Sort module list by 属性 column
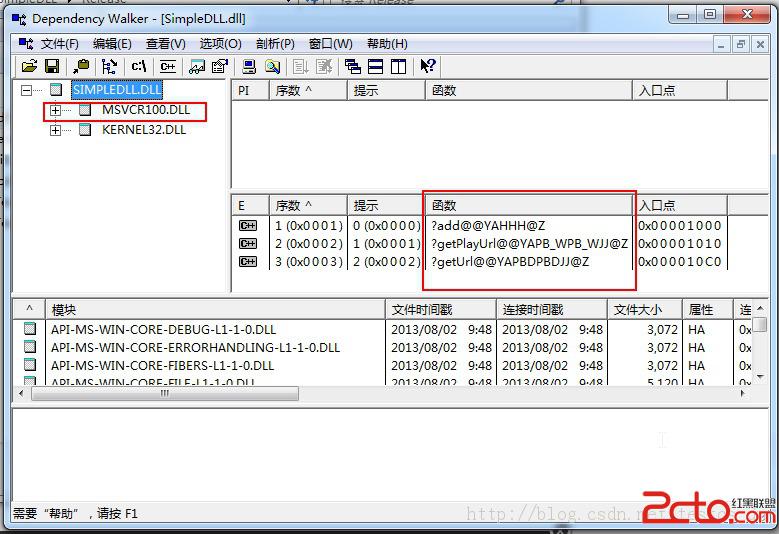 (708, 310)
